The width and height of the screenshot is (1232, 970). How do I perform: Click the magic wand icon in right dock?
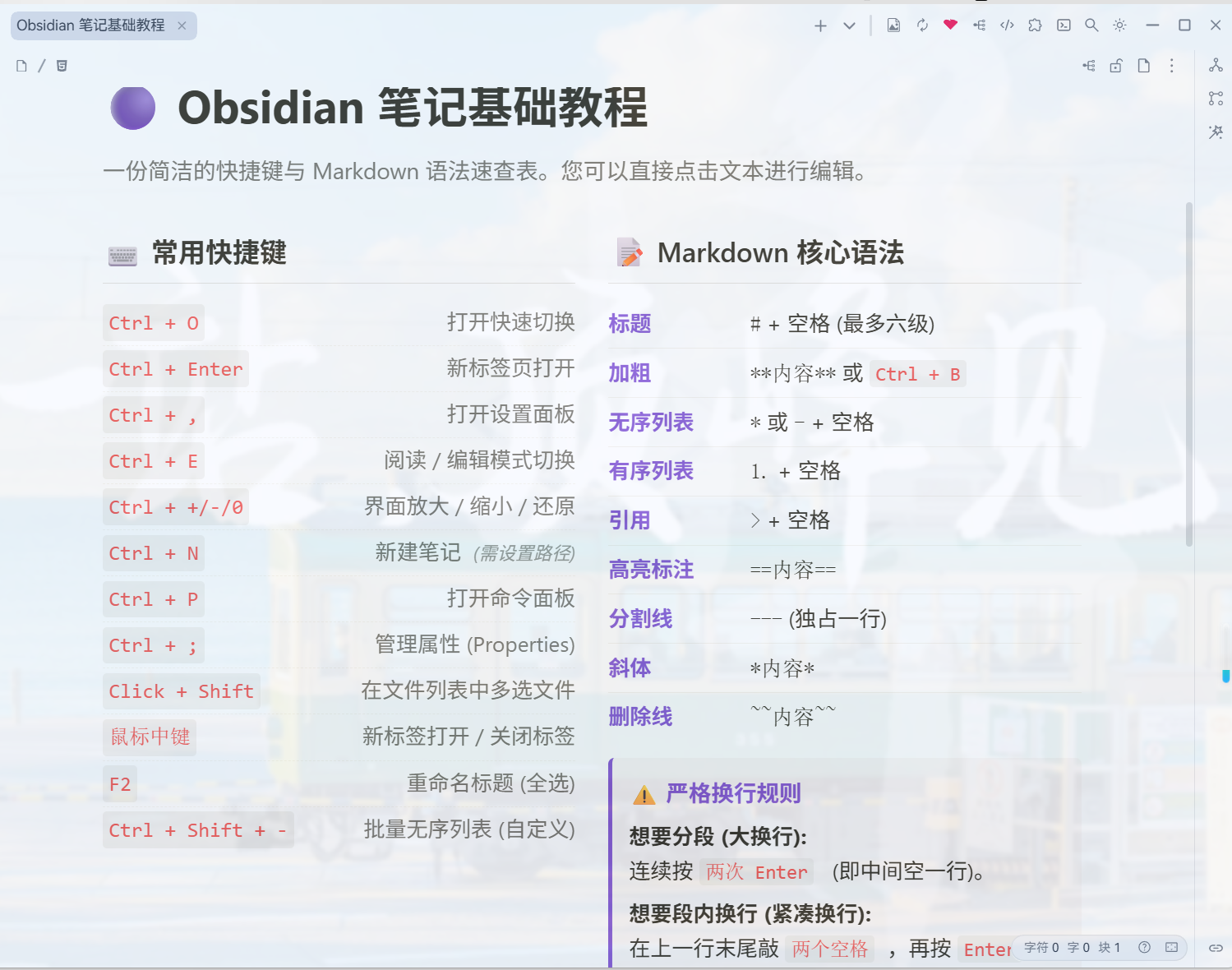coord(1216,132)
